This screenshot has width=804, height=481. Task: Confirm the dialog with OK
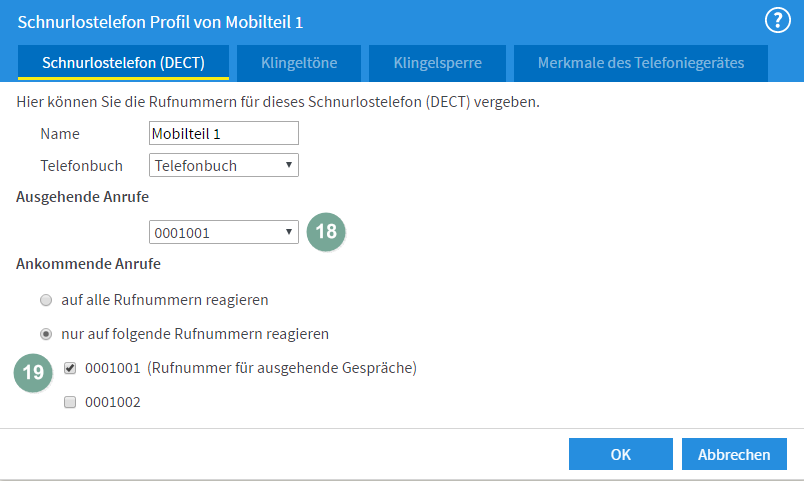tap(620, 454)
